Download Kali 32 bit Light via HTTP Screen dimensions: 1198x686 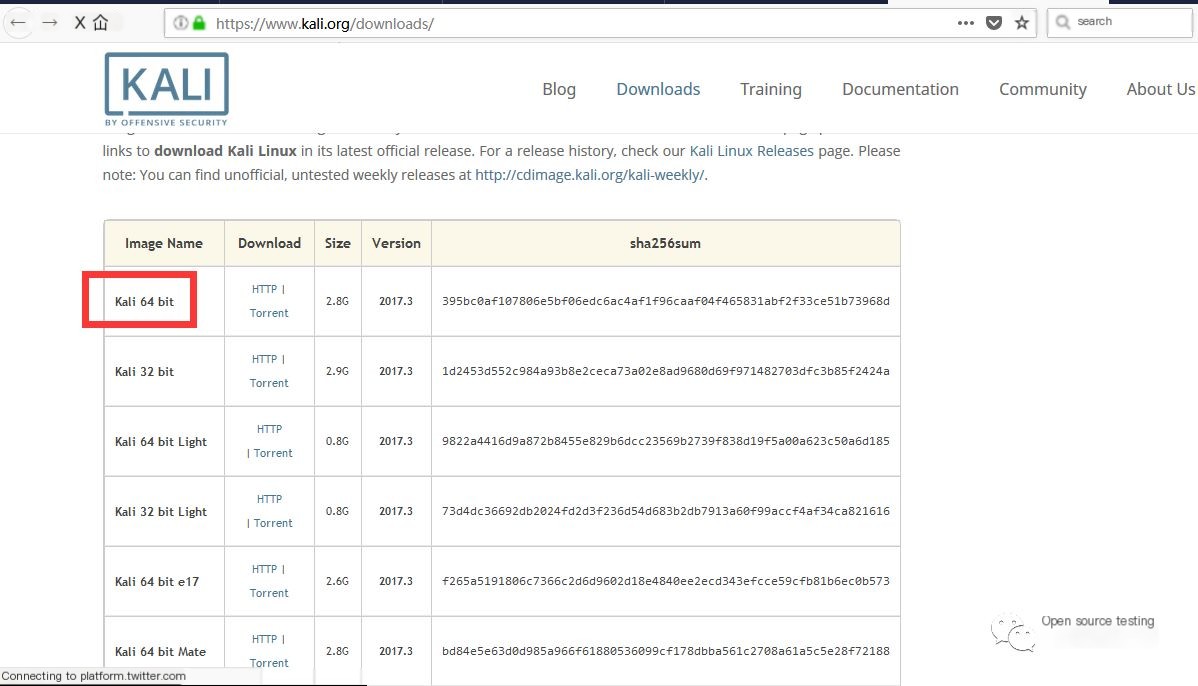coord(269,499)
